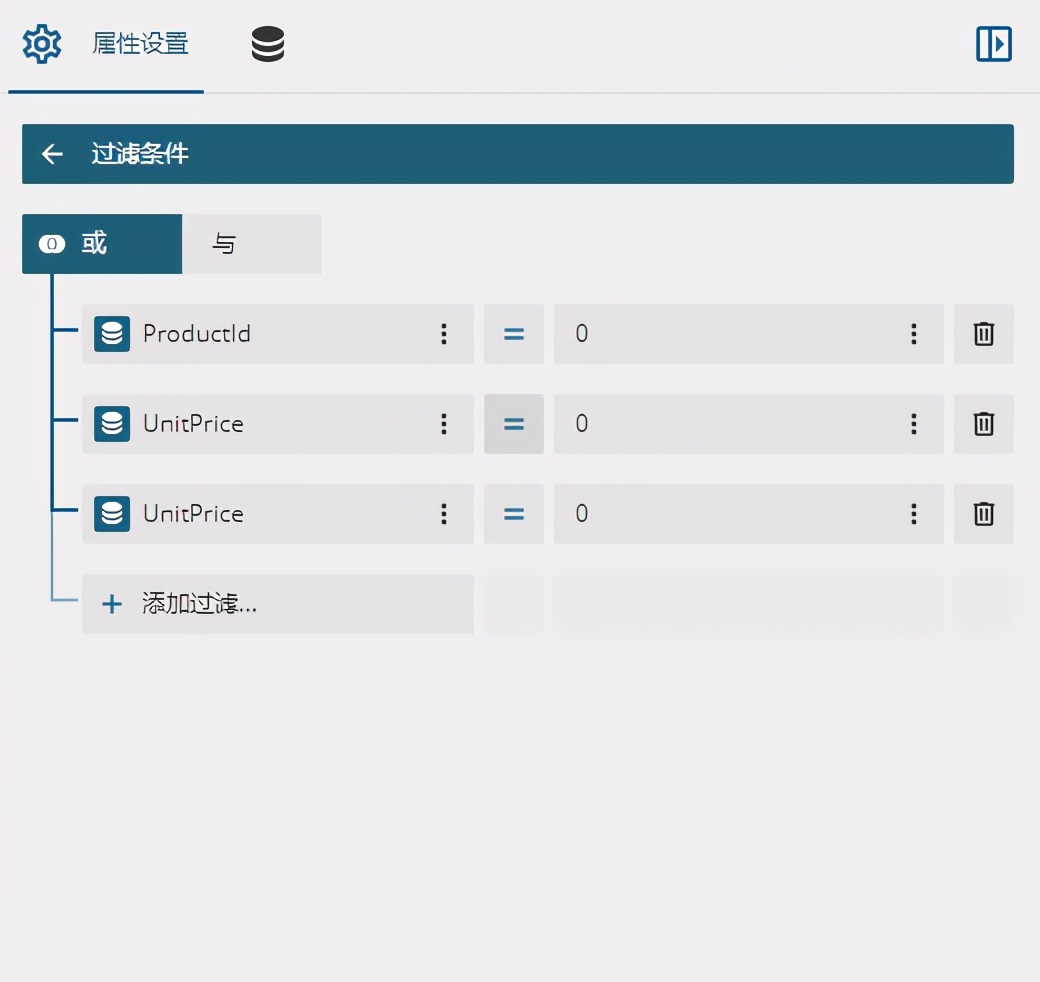Viewport: 1040px width, 982px height.
Task: Delete the last UnitPrice filter row
Action: [x=983, y=514]
